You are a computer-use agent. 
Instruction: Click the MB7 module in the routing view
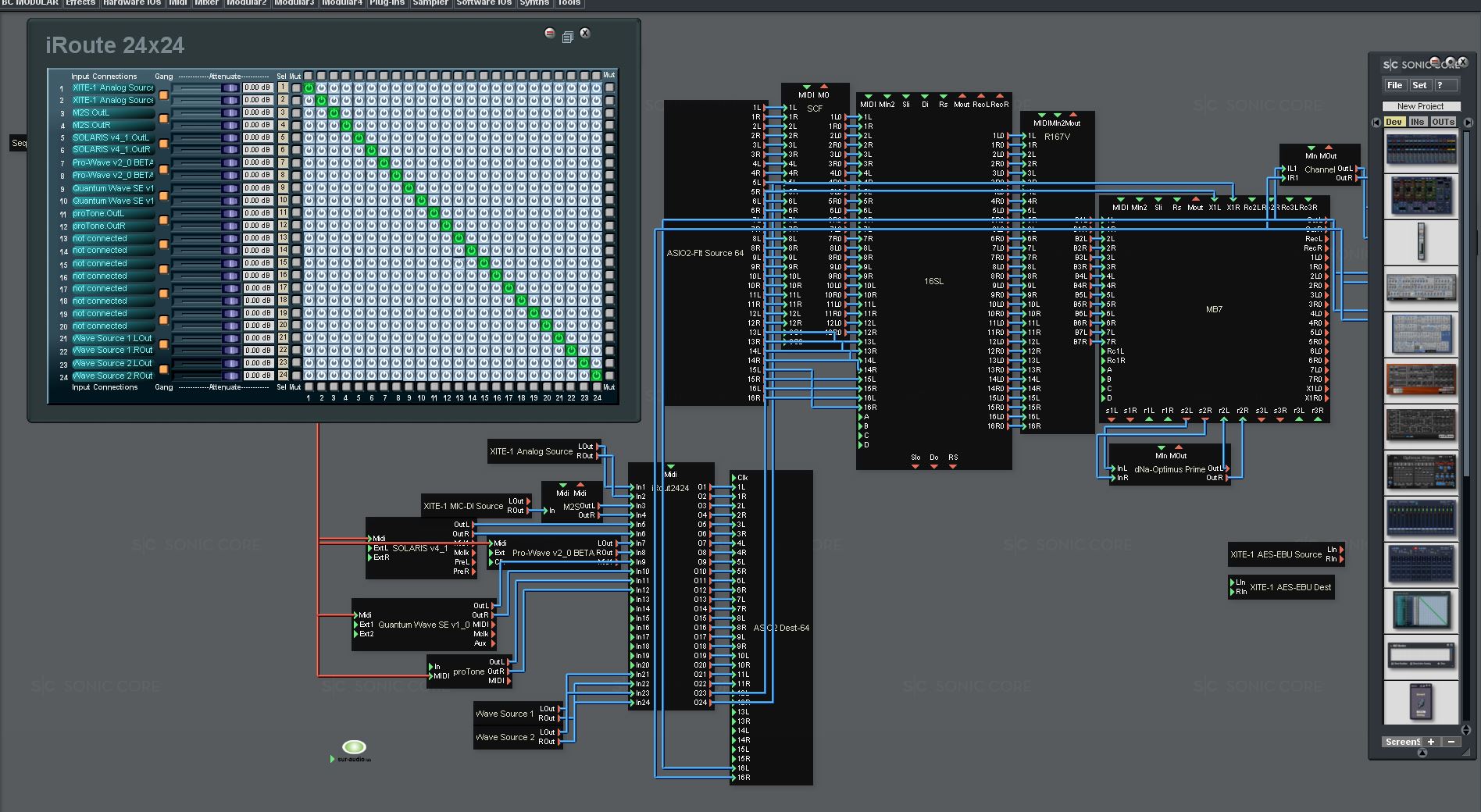click(1214, 309)
